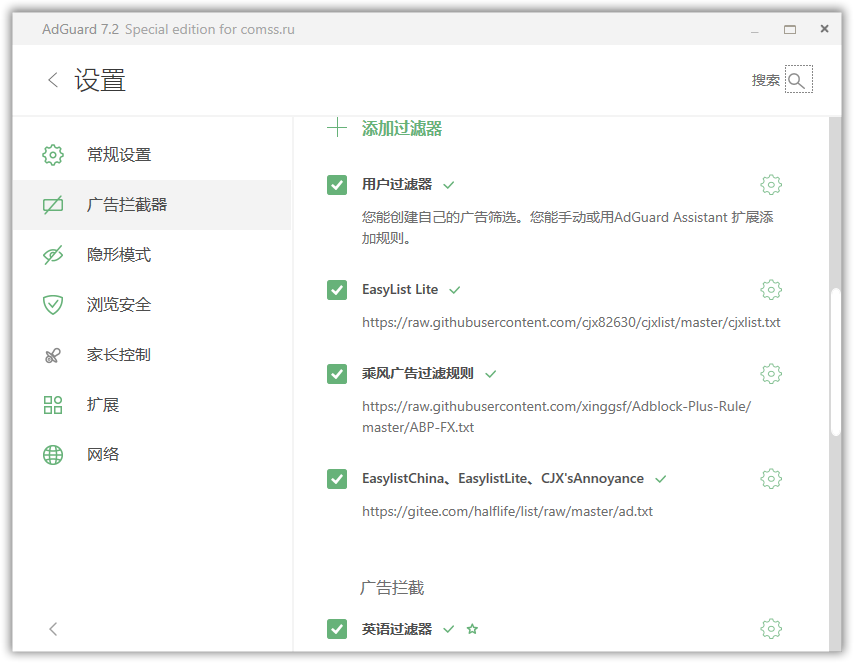The height and width of the screenshot is (664, 854).
Task: Click the green checkmark after 用户过滤器
Action: click(x=449, y=185)
